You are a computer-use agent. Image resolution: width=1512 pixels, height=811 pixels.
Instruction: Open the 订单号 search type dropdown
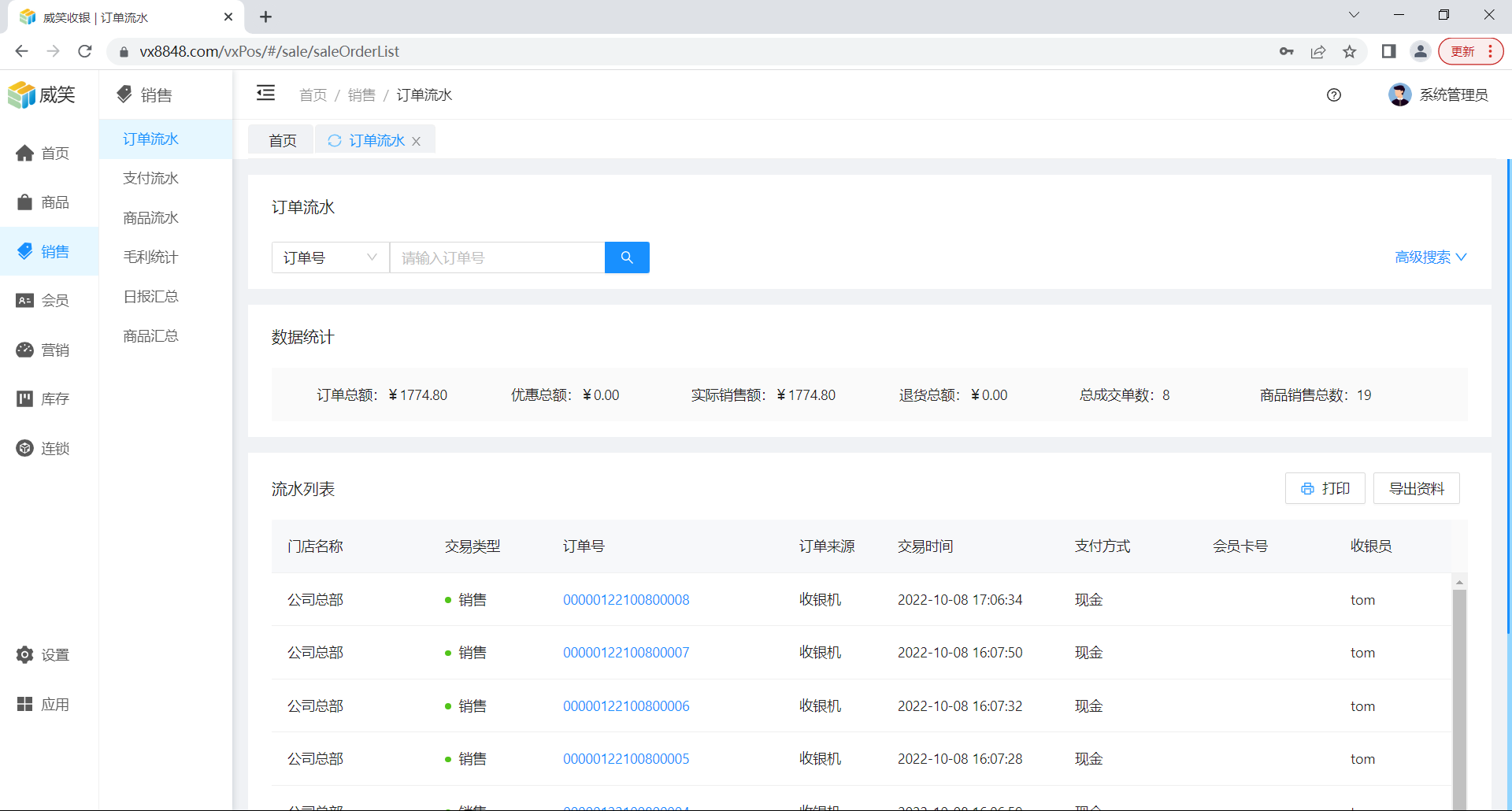[x=330, y=257]
